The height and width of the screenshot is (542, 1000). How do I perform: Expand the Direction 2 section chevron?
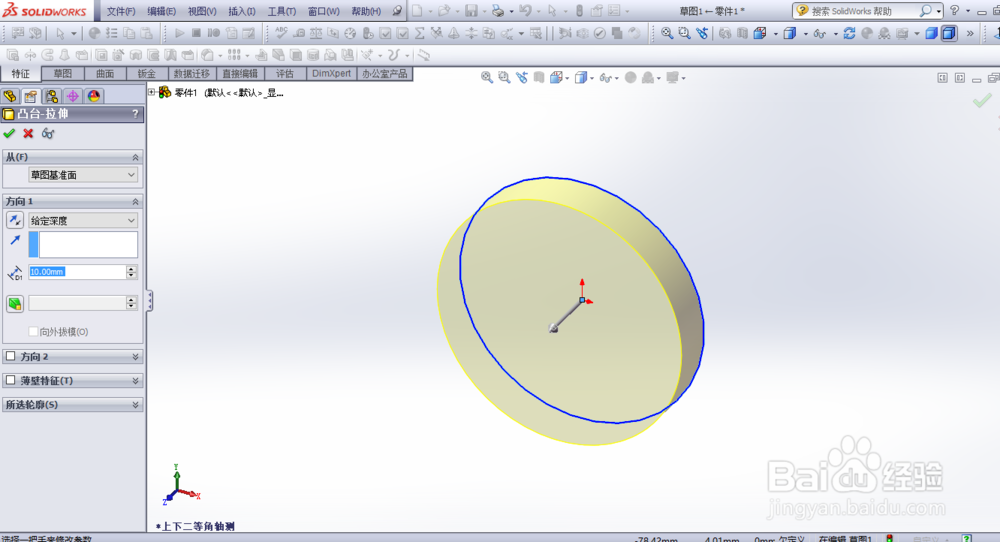135,356
